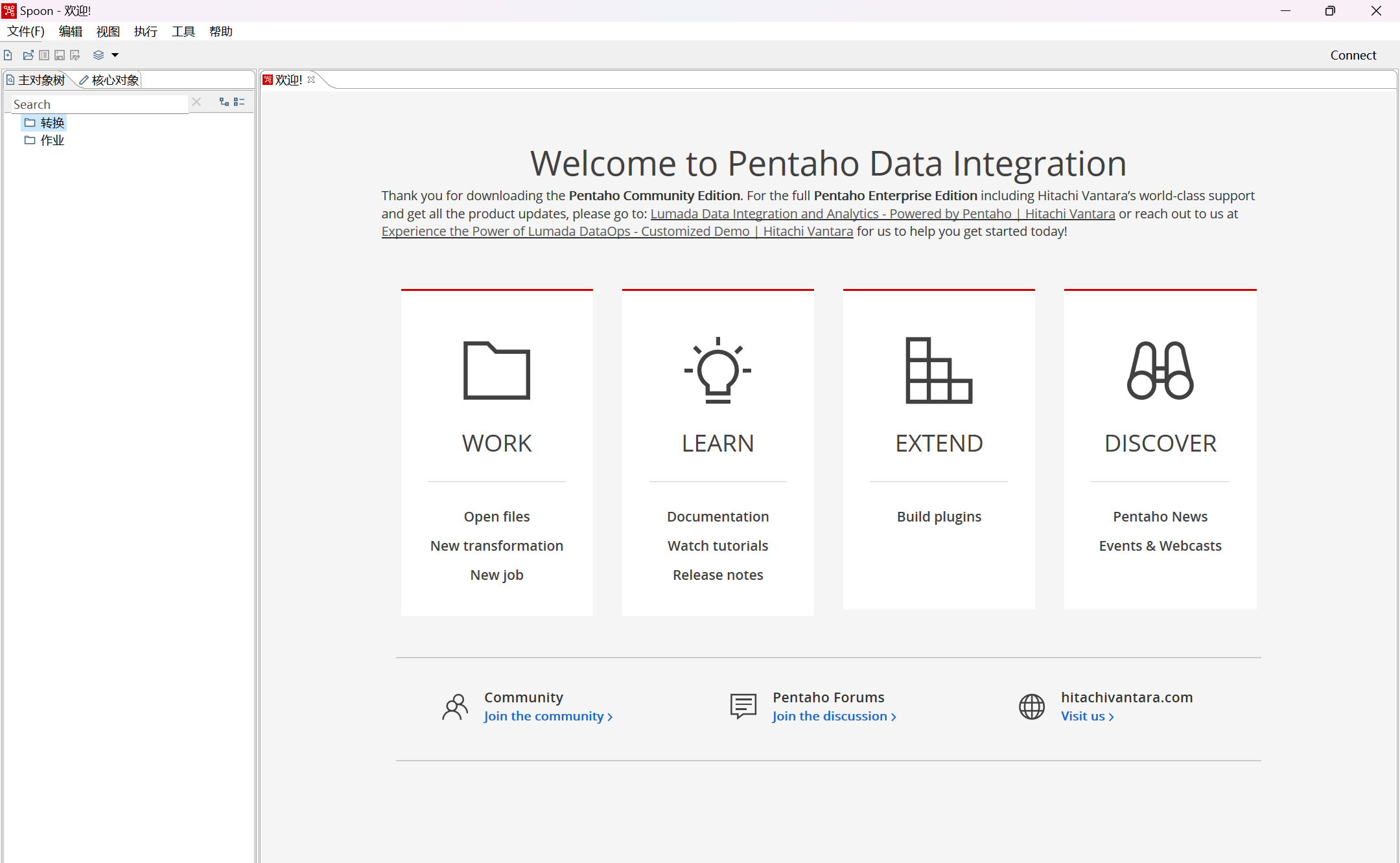Close the 欢迎! tab
1400x863 pixels.
coord(311,80)
